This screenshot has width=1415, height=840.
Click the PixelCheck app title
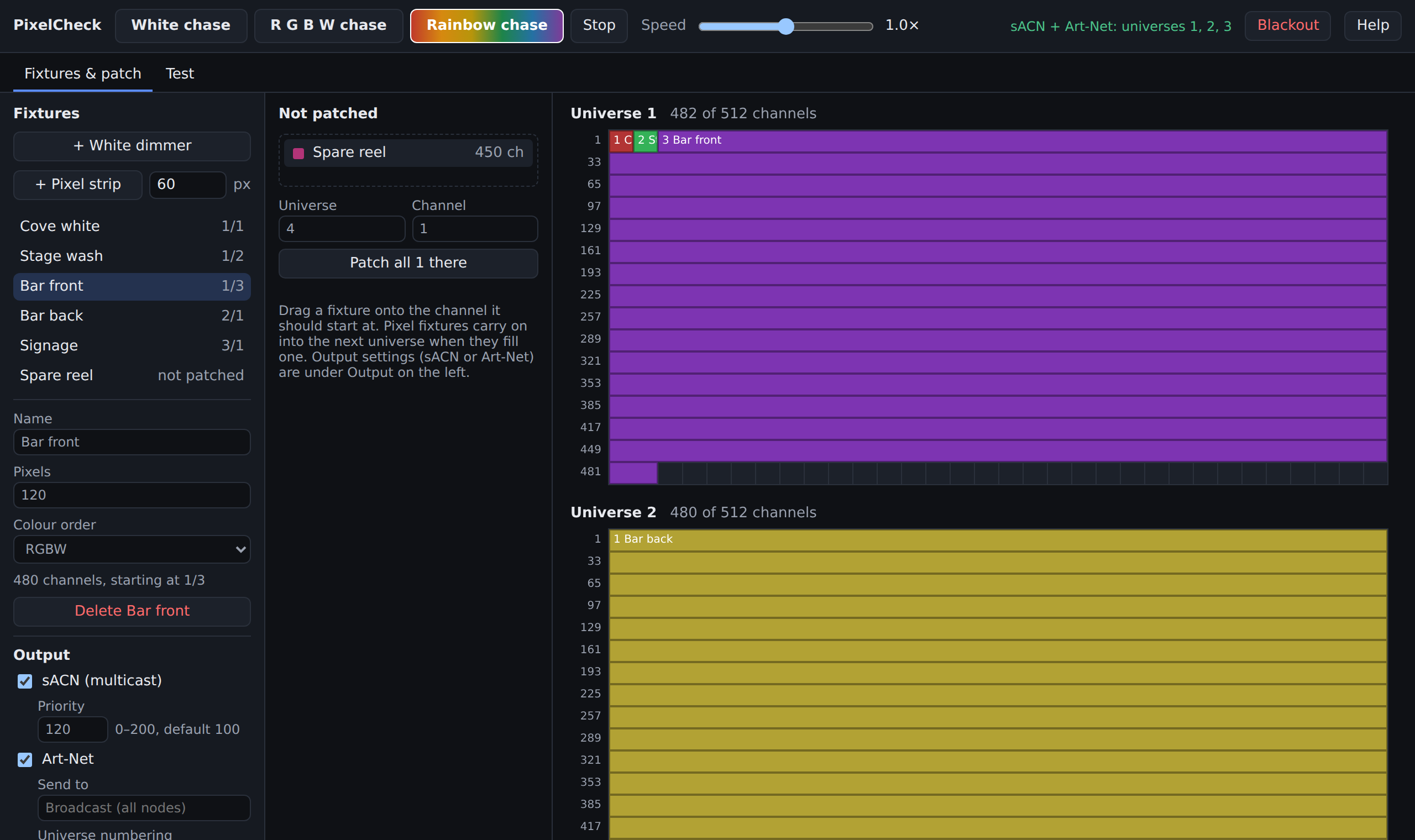click(57, 25)
